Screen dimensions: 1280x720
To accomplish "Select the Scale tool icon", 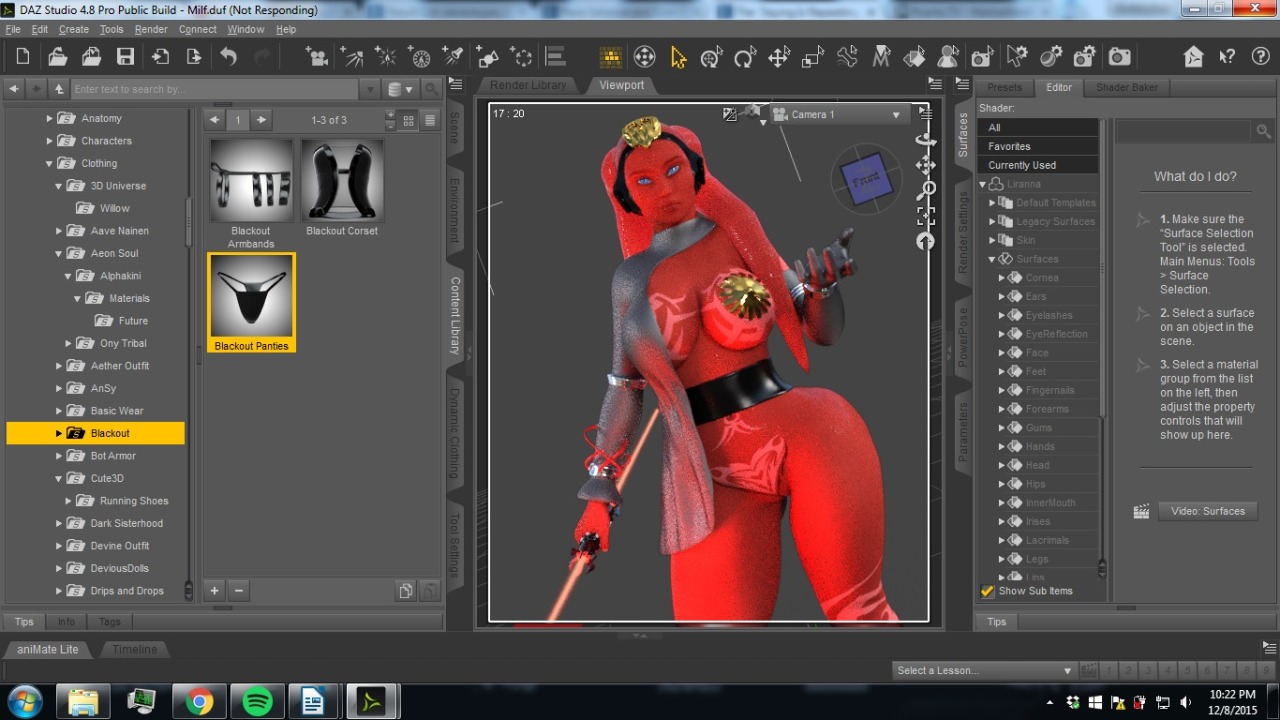I will (x=813, y=57).
